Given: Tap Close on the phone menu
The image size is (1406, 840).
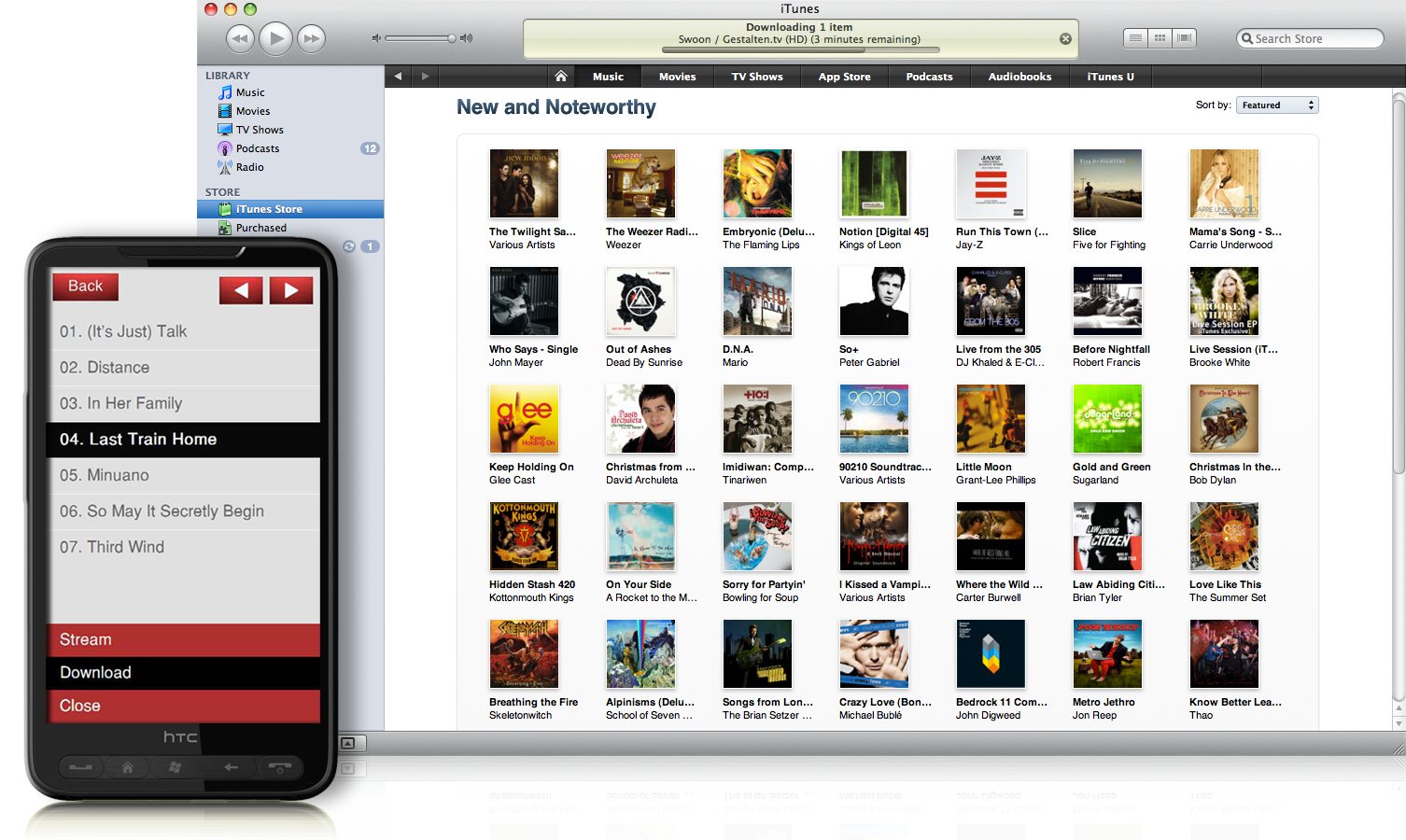Looking at the screenshot, I should 183,706.
